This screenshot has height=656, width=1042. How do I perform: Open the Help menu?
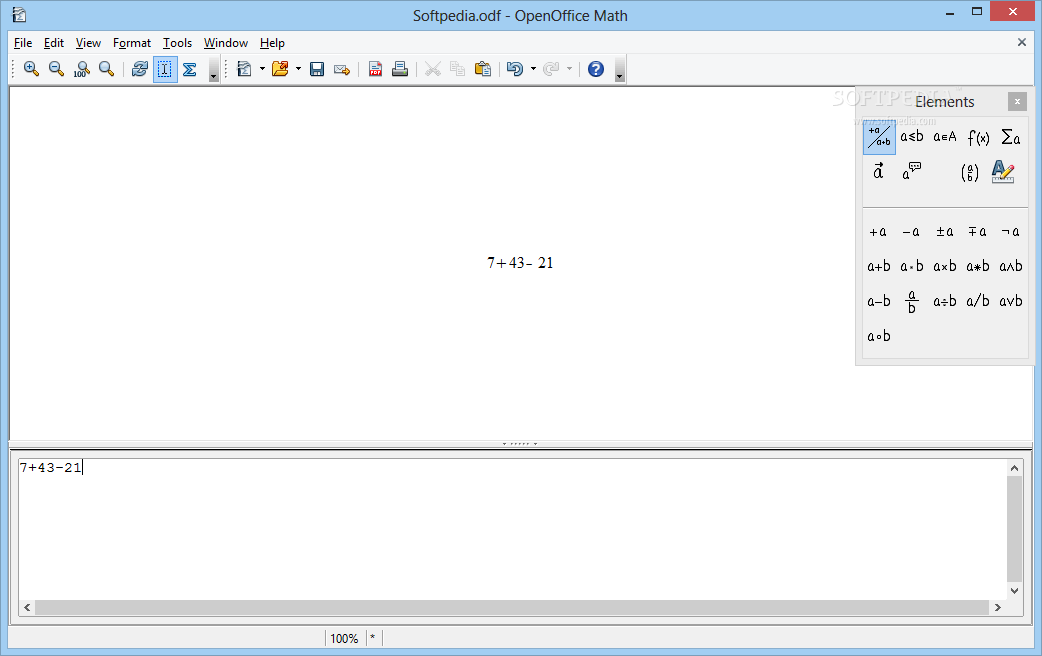pos(272,43)
